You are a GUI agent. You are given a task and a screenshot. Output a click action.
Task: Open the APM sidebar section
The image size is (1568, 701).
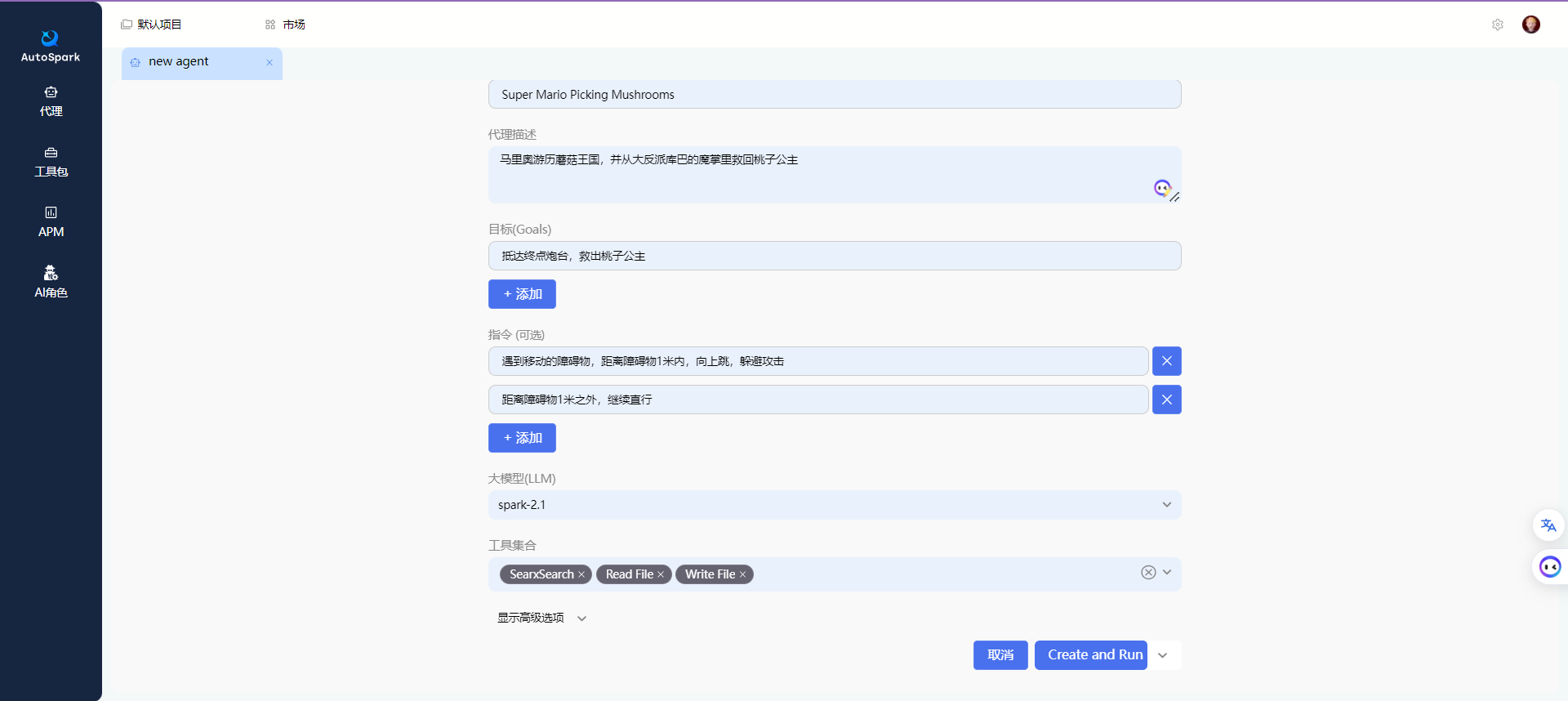click(51, 222)
